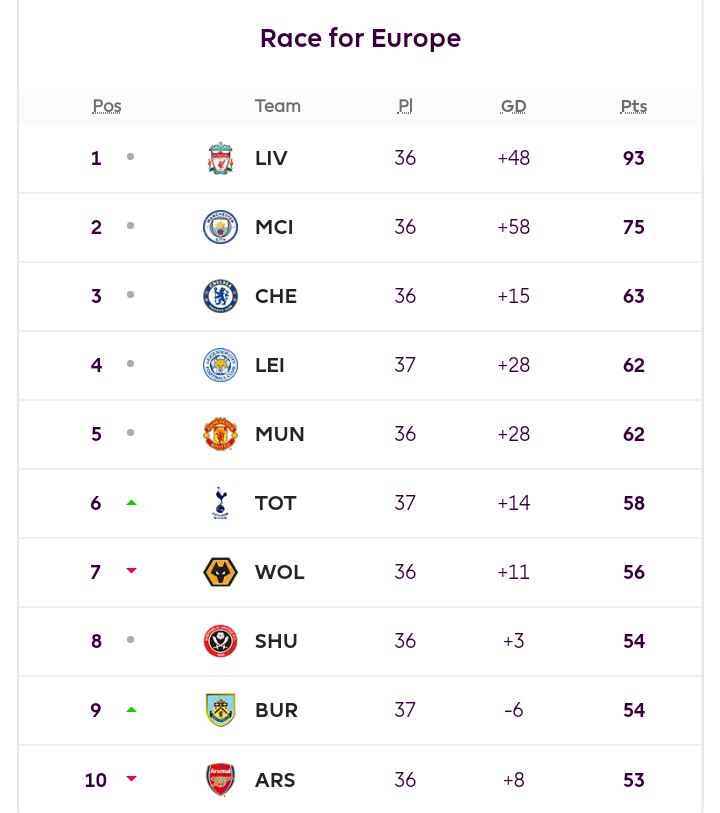The width and height of the screenshot is (720, 813).
Task: Click the Pl column header
Action: point(405,106)
